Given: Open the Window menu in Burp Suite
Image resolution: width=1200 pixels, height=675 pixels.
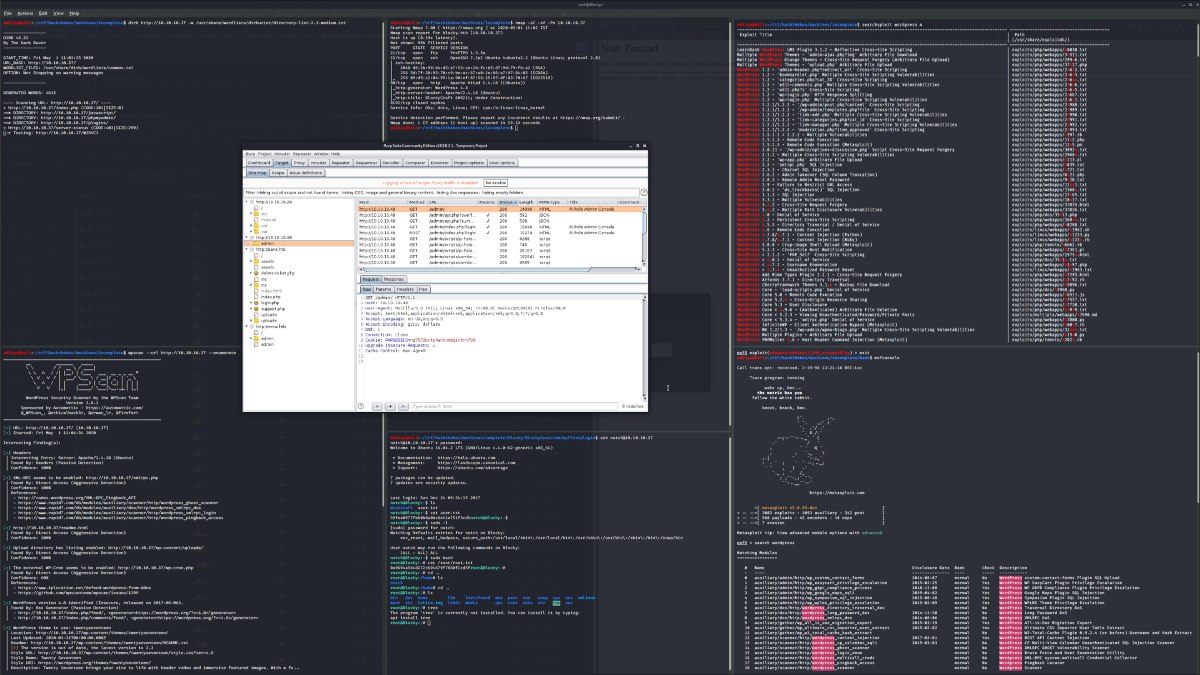Looking at the screenshot, I should [321, 154].
